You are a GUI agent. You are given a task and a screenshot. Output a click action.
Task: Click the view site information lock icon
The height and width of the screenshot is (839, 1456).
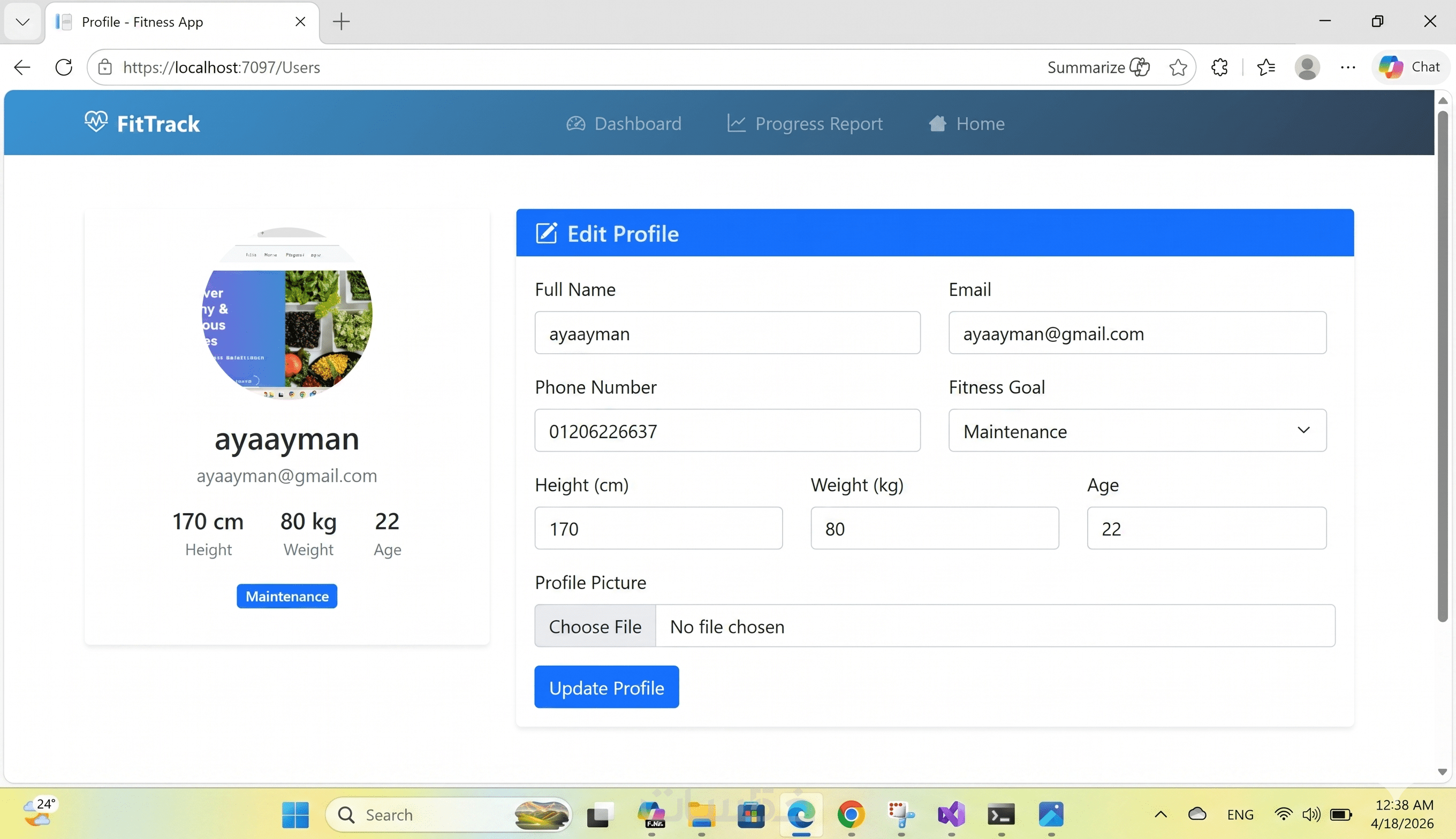[105, 67]
